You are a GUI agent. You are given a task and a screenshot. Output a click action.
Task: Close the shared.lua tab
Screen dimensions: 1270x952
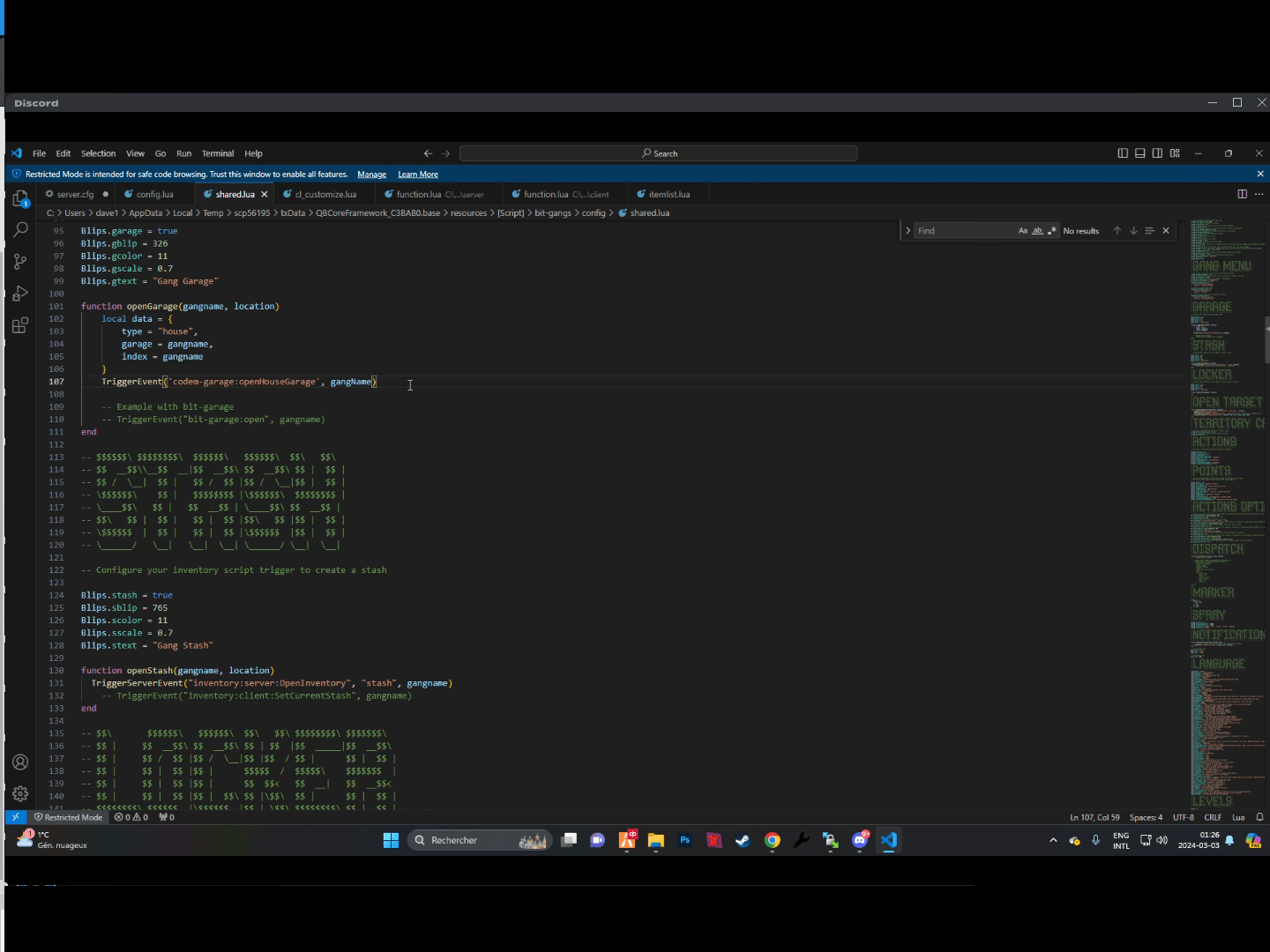(264, 194)
